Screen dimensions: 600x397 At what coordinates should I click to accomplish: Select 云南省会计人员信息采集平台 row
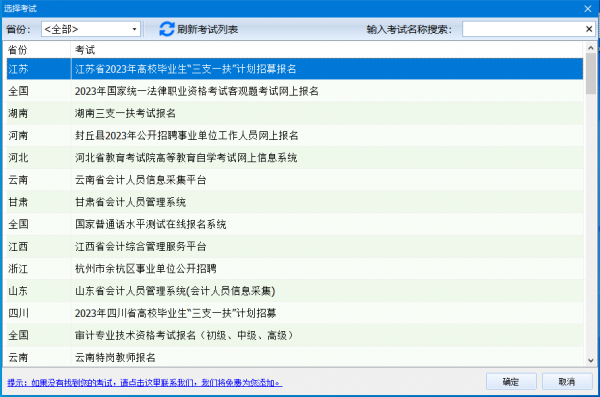(x=295, y=180)
